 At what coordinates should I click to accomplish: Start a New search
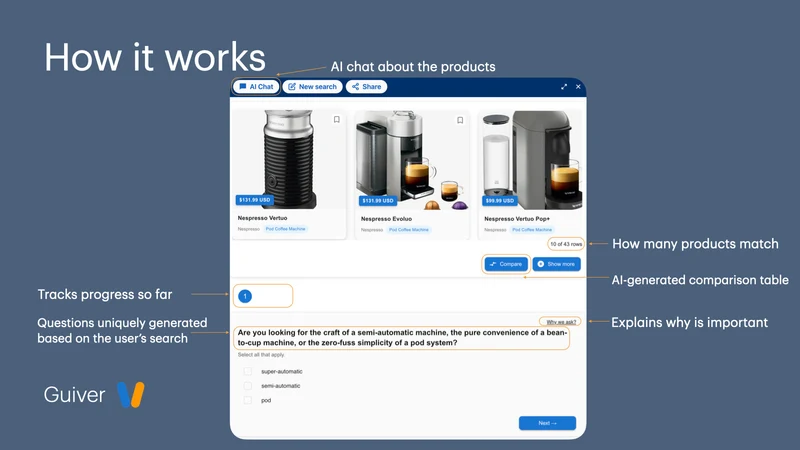pos(312,87)
